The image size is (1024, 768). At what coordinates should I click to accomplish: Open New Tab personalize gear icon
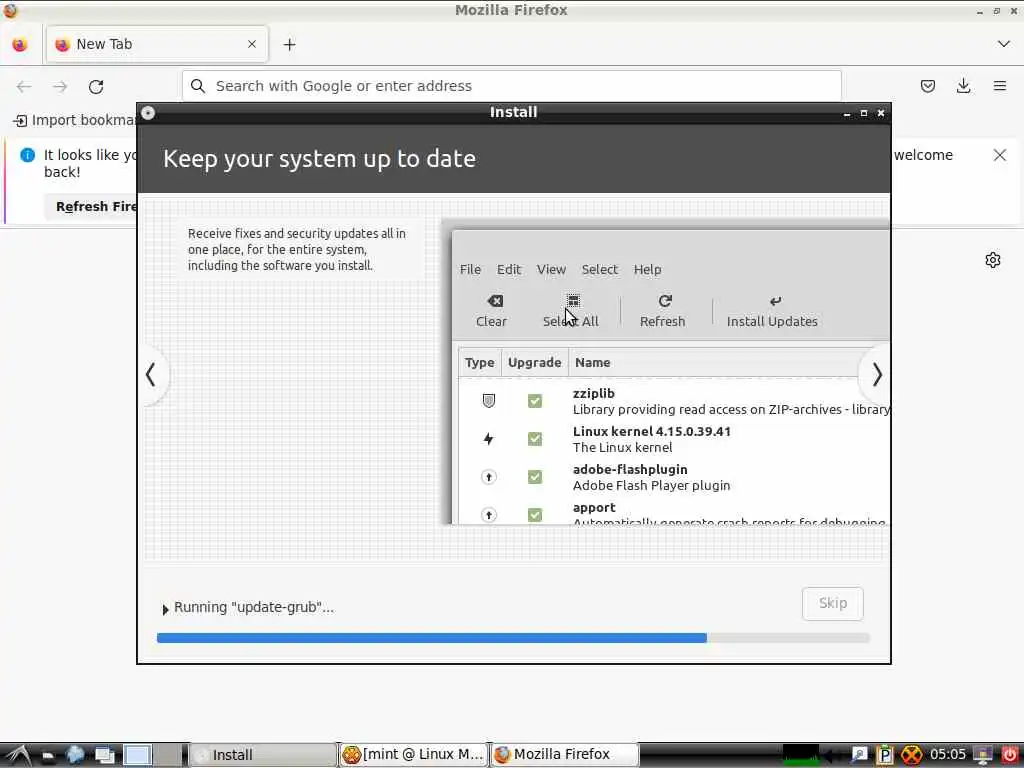[x=993, y=260]
